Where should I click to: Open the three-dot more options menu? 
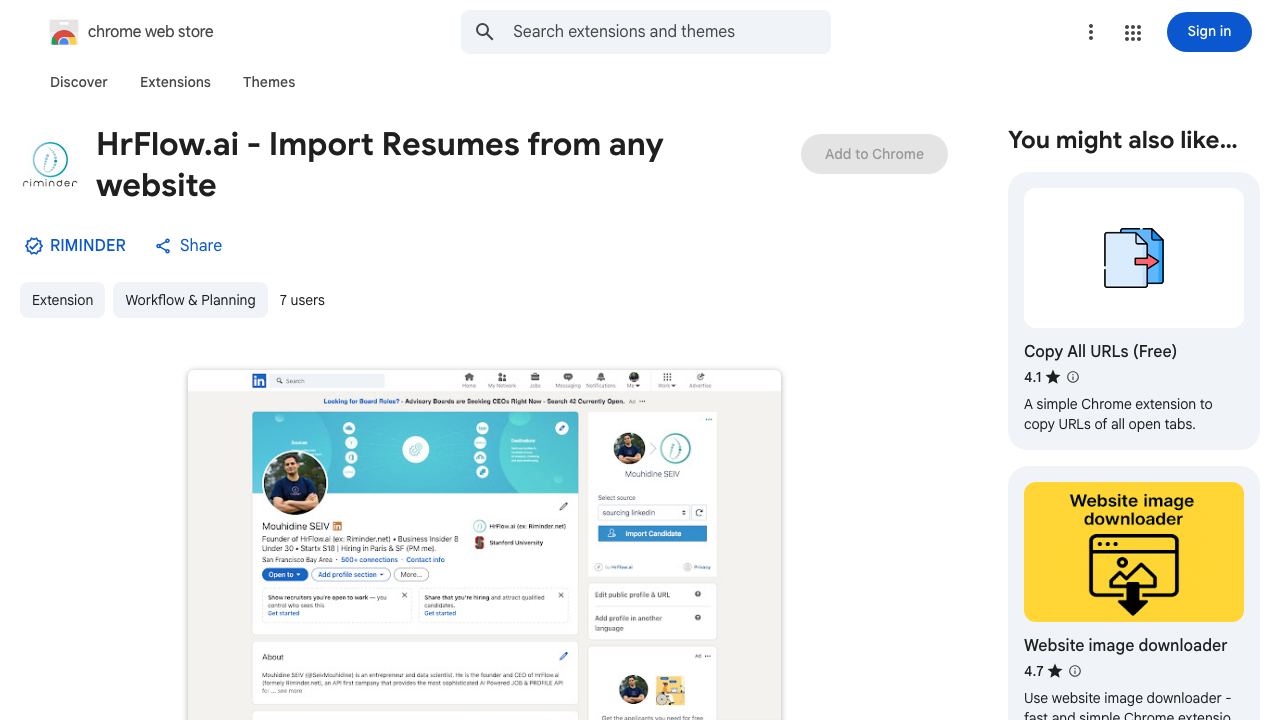point(1091,33)
